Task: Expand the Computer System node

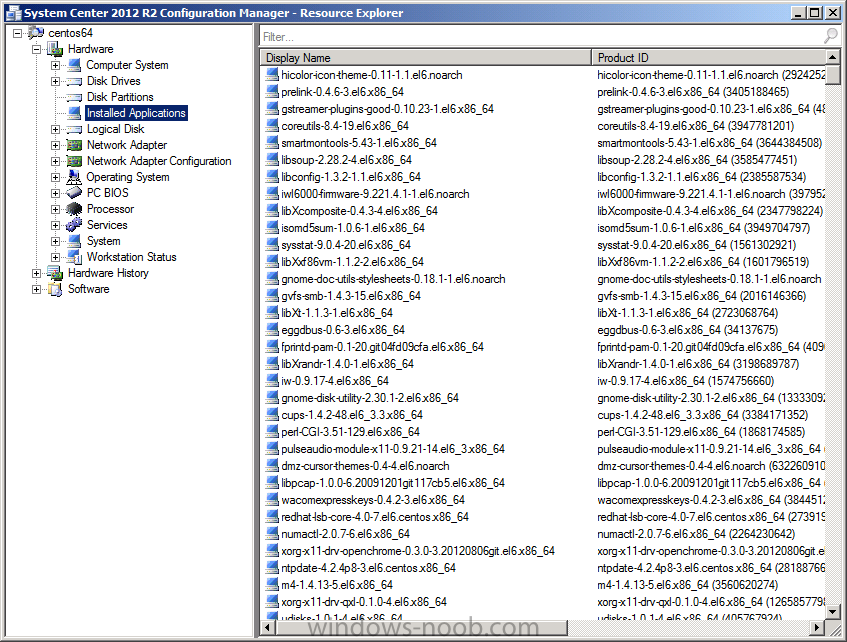Action: pos(55,65)
